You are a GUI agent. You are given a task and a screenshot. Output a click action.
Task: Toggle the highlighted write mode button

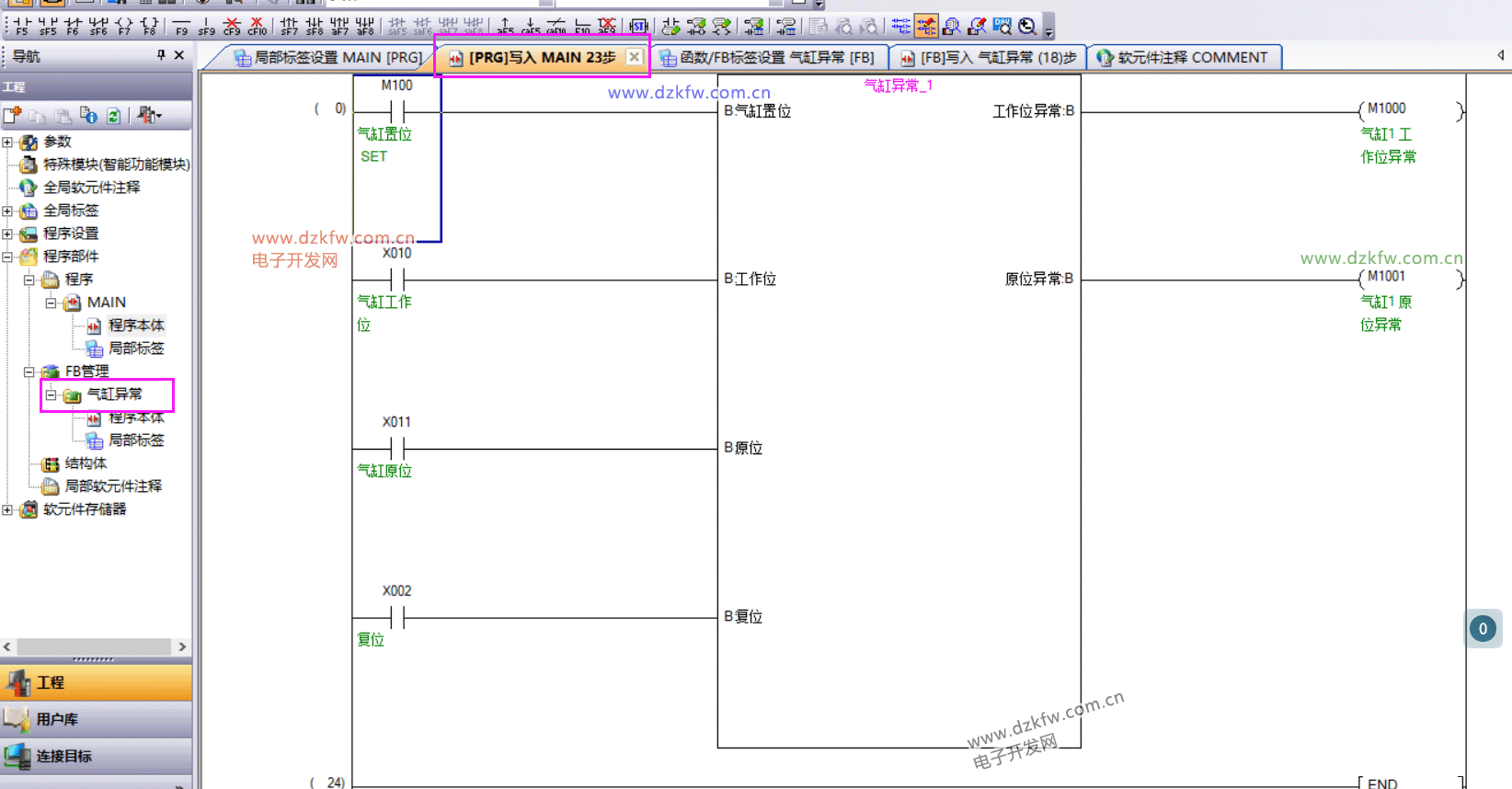pos(926,26)
